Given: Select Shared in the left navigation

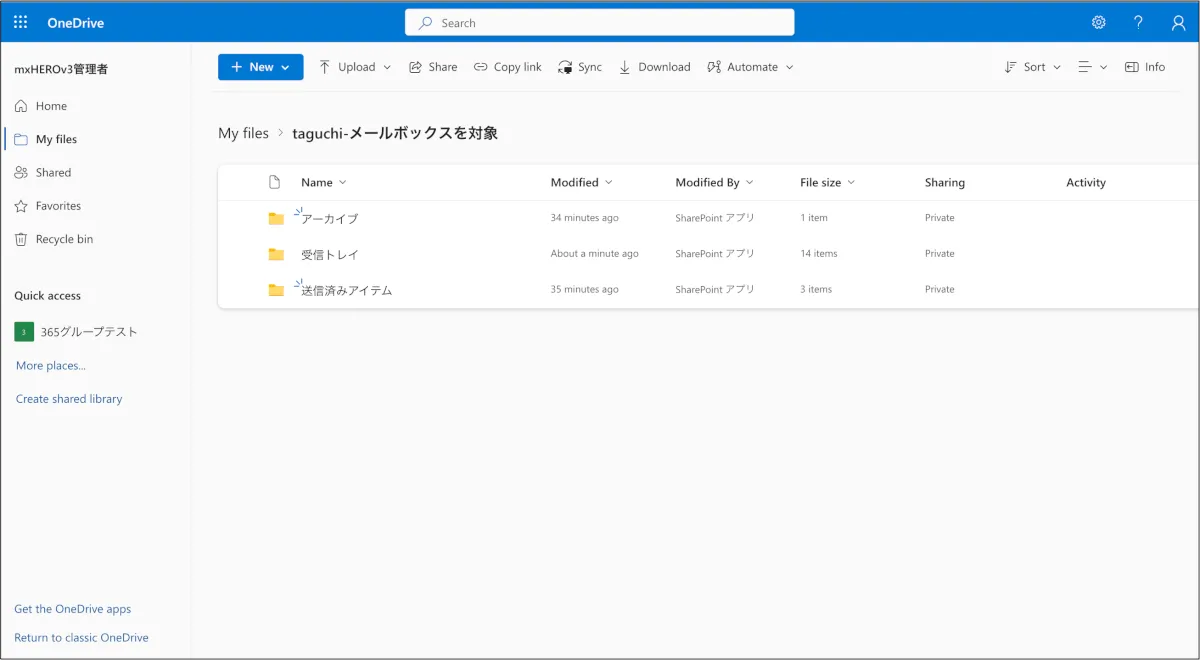Looking at the screenshot, I should (x=53, y=172).
